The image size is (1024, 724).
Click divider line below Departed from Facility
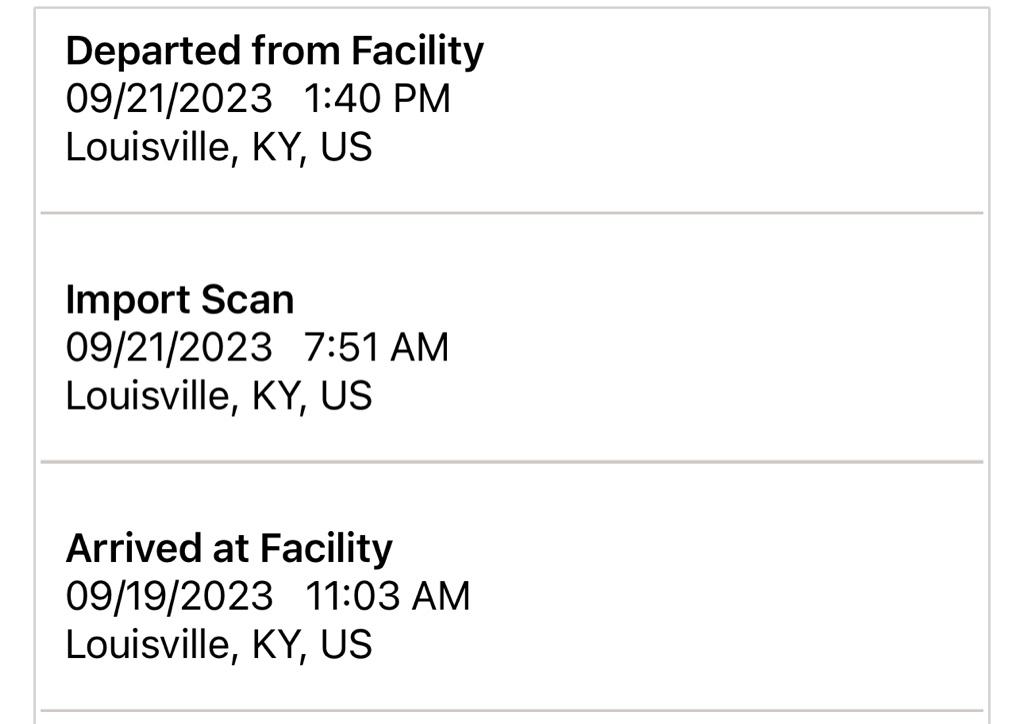[512, 213]
